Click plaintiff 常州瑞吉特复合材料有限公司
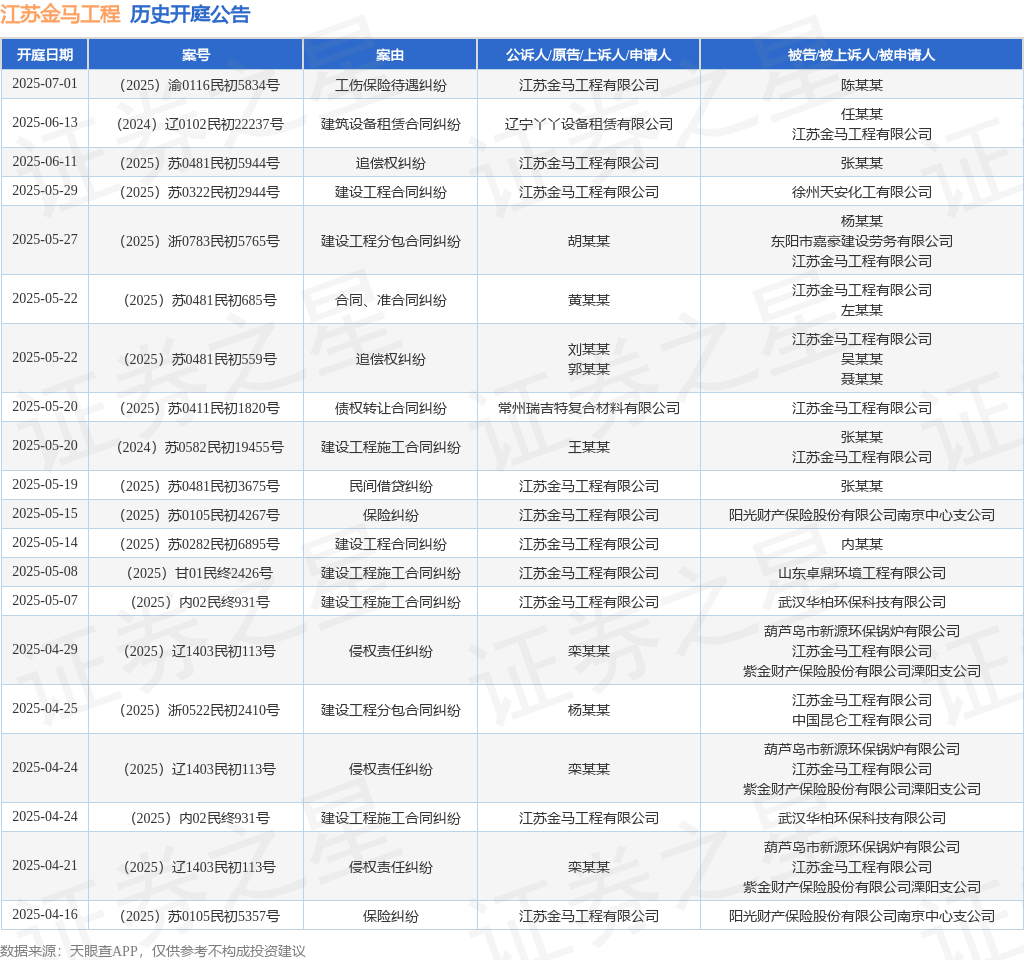This screenshot has width=1024, height=960. (588, 408)
